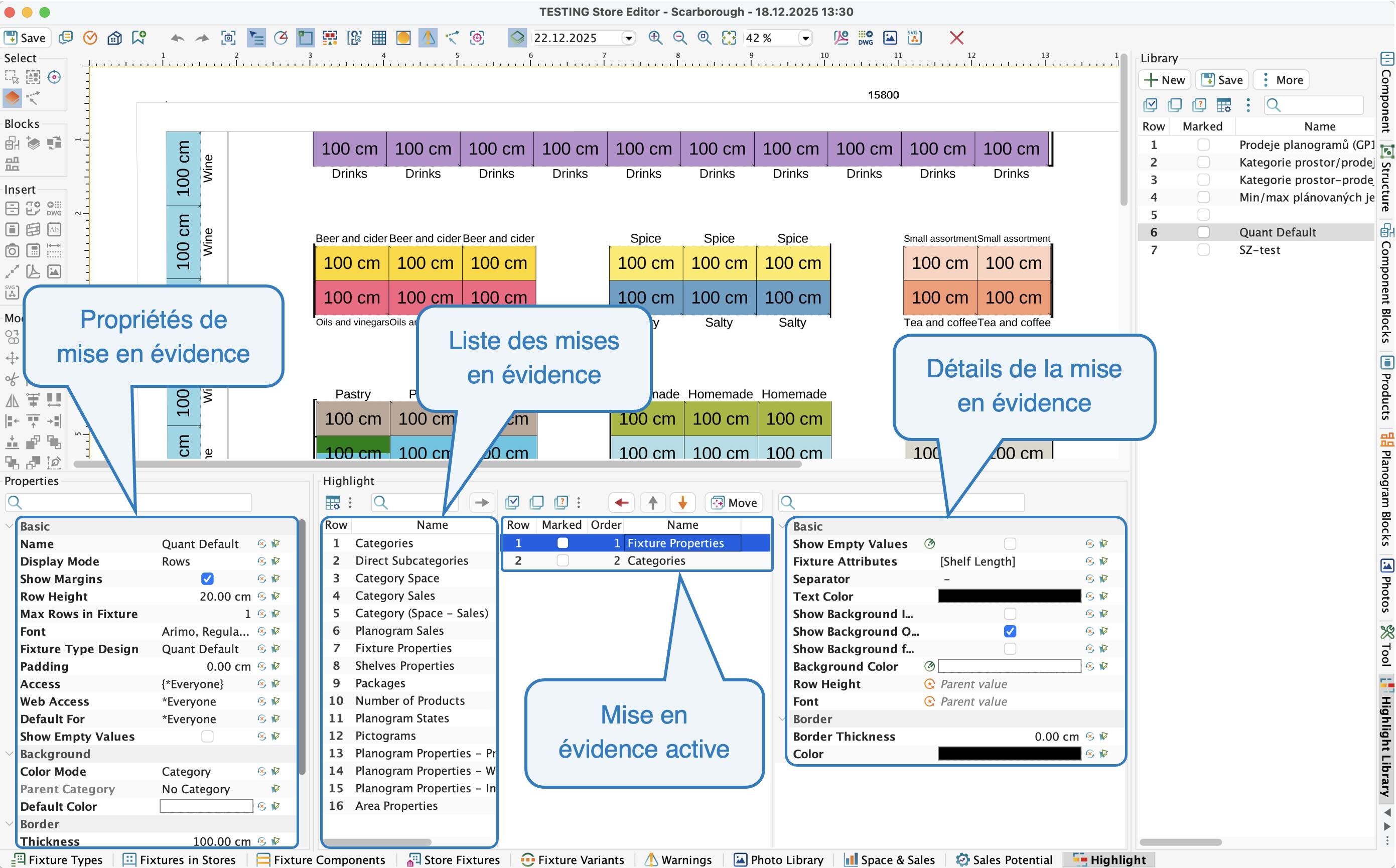Click the table grid toolbar icon
Viewport: 1396px width, 868px height.
[x=379, y=38]
